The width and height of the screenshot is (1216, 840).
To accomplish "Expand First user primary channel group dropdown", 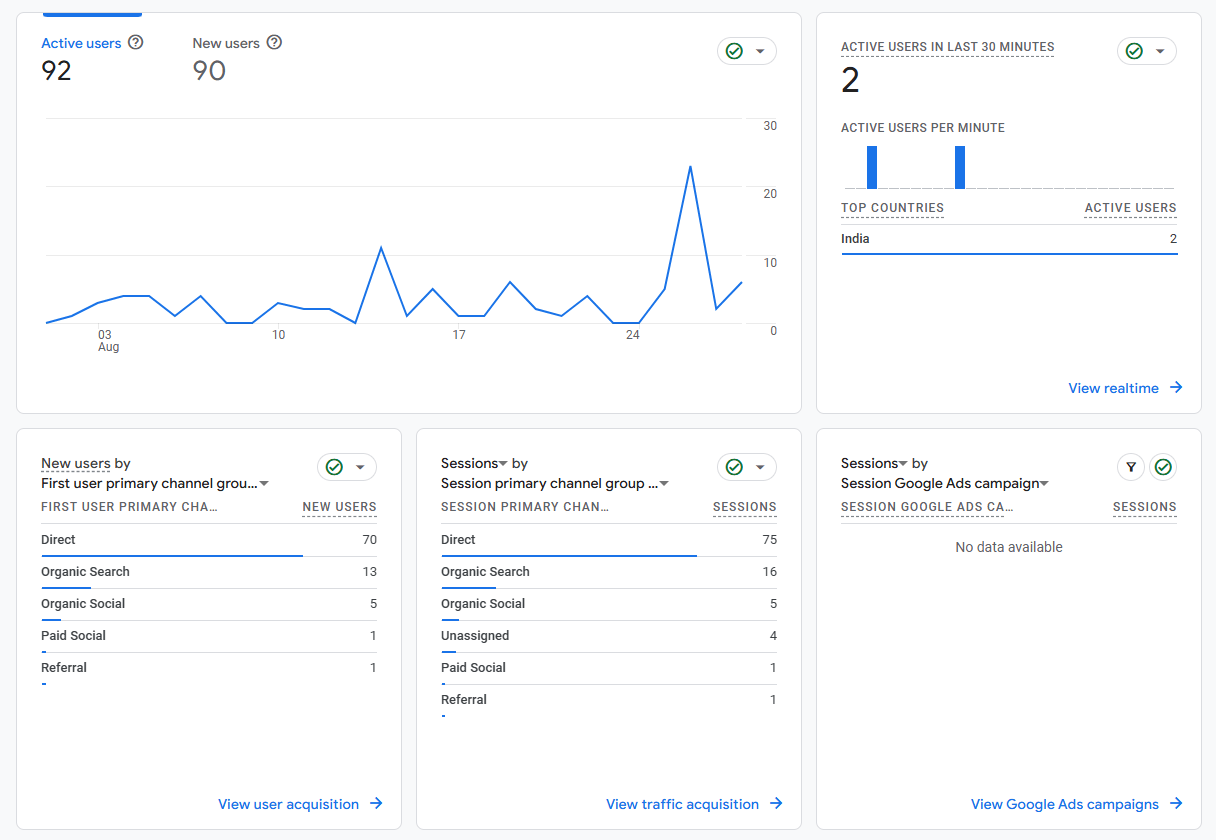I will (x=155, y=483).
